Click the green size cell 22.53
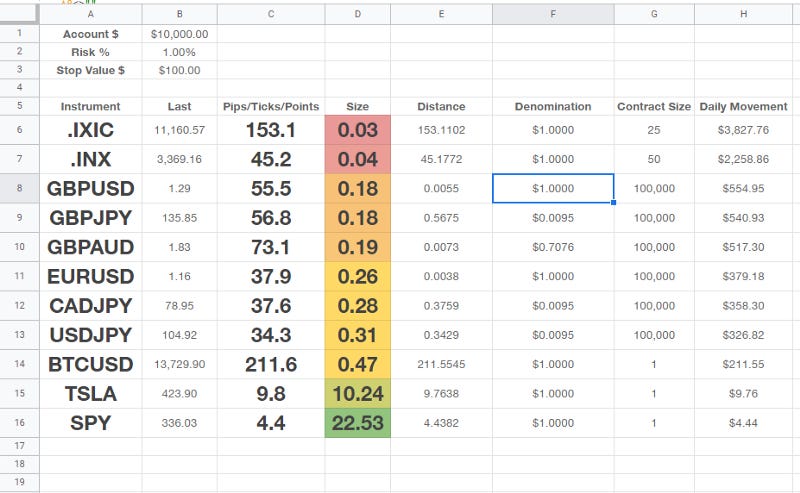Viewport: 800px width, 493px height. (358, 423)
